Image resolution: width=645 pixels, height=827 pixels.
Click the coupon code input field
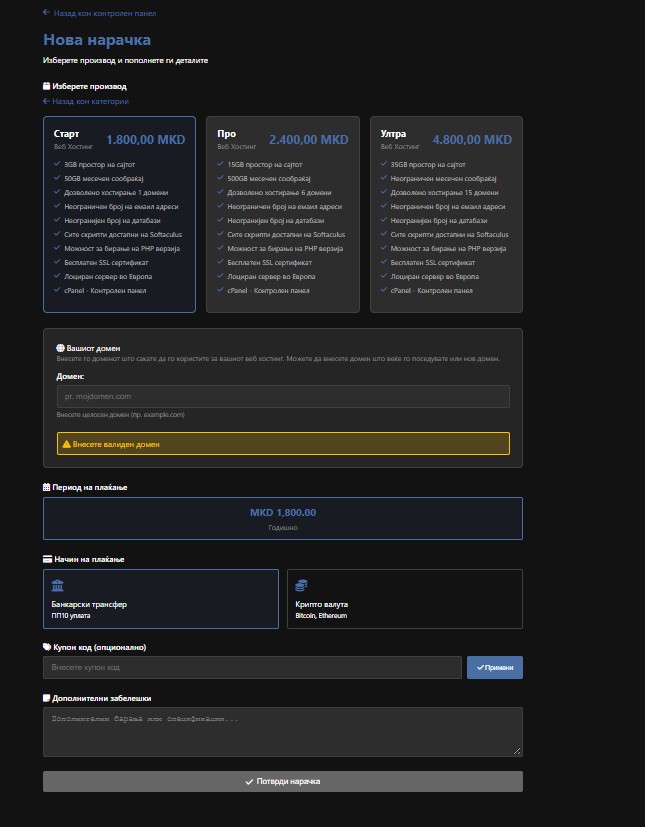(x=252, y=667)
